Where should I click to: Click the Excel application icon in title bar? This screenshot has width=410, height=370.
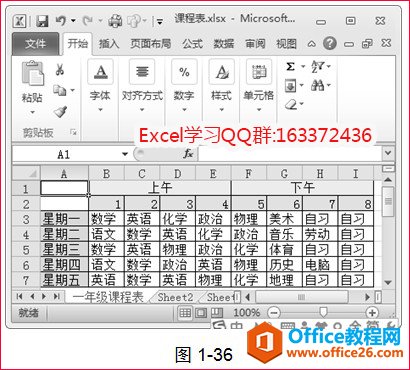click(20, 22)
